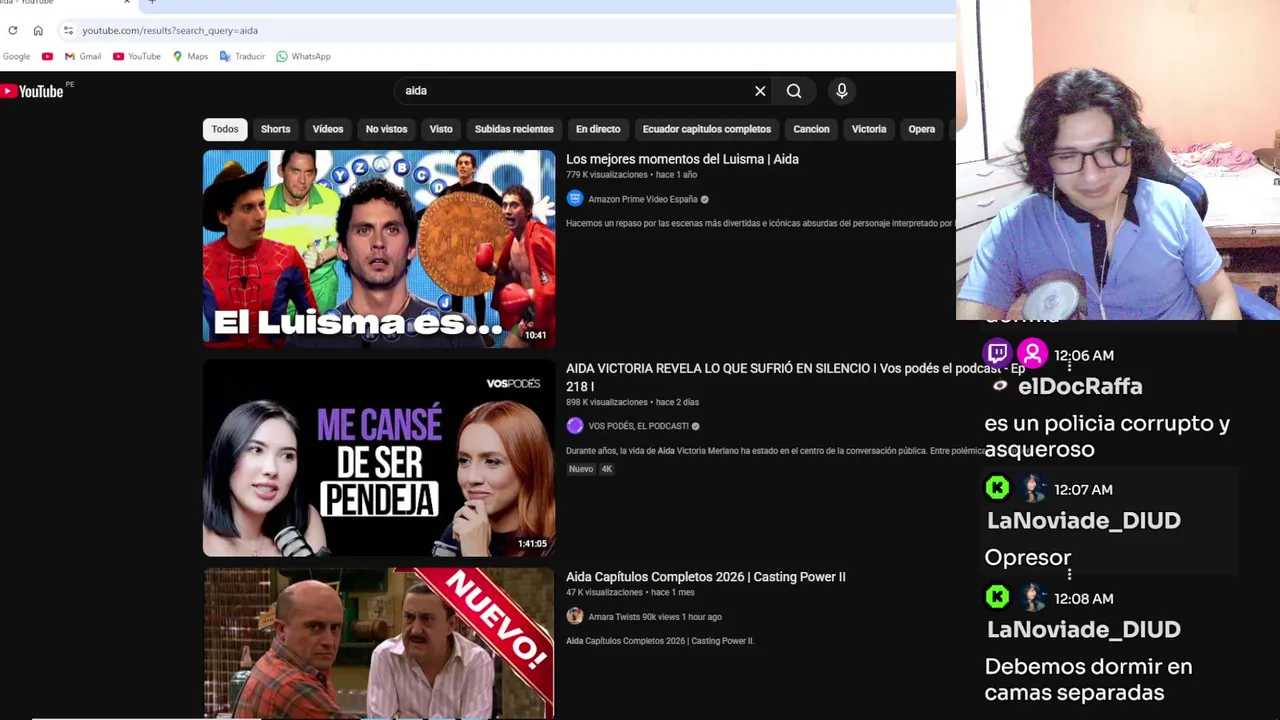Click LaNoviade_DIUD username above Debemos dormir
1280x720 pixels.
pyautogui.click(x=1083, y=629)
